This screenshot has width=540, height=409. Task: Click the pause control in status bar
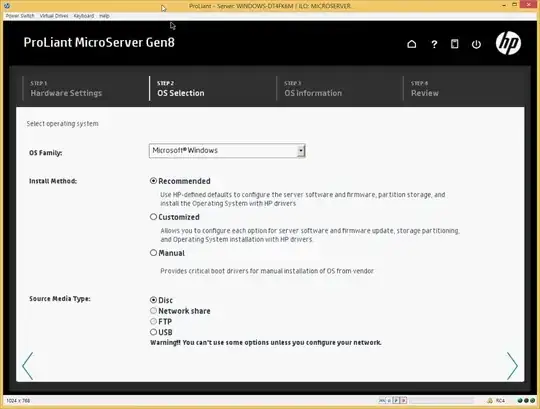pyautogui.click(x=389, y=400)
